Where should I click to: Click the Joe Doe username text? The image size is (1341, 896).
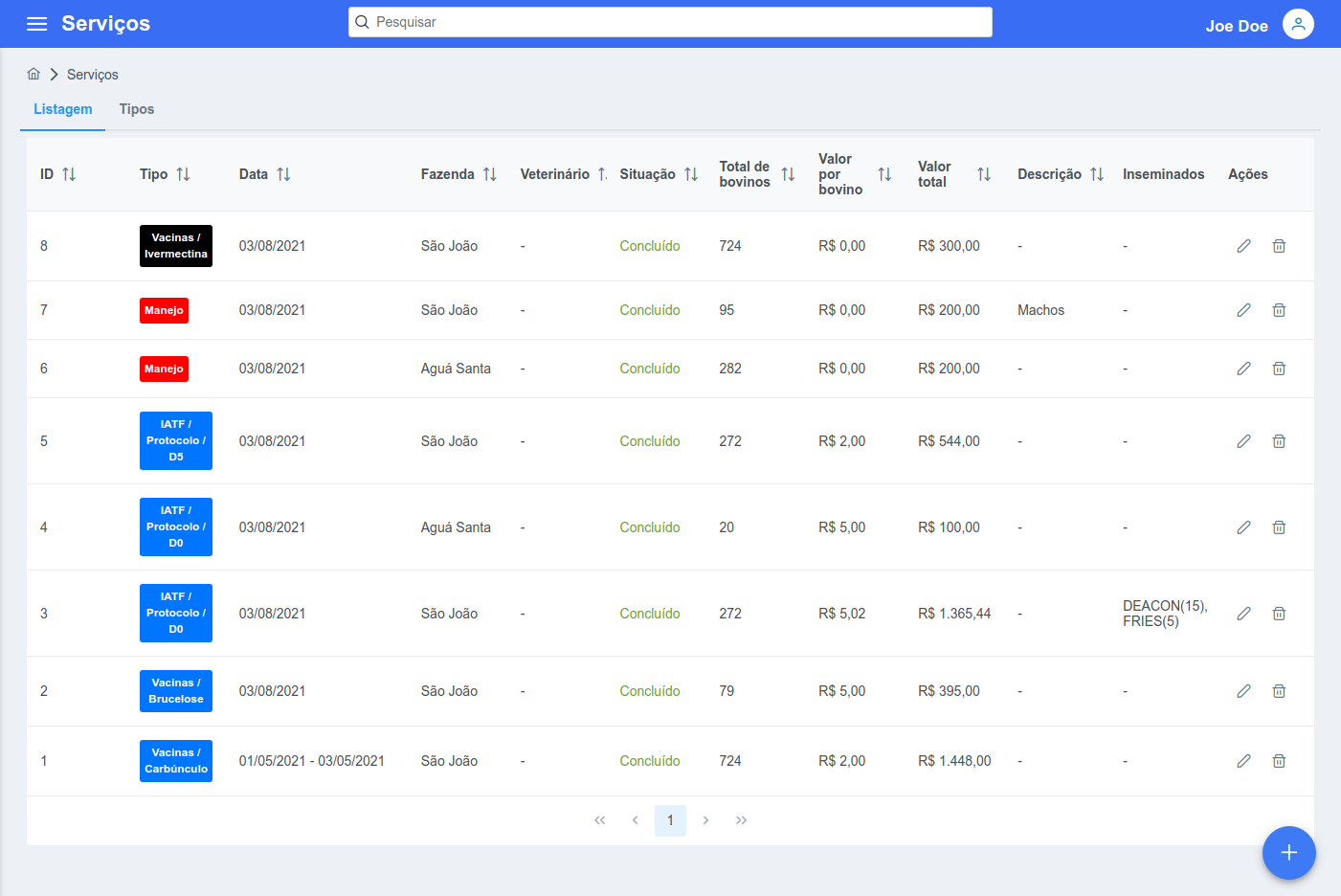(1237, 26)
